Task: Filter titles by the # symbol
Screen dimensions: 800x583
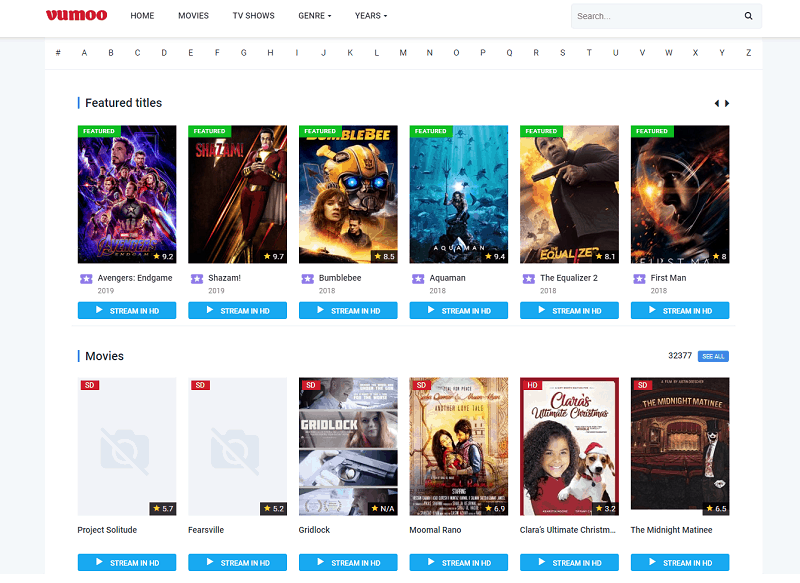Action: point(58,53)
